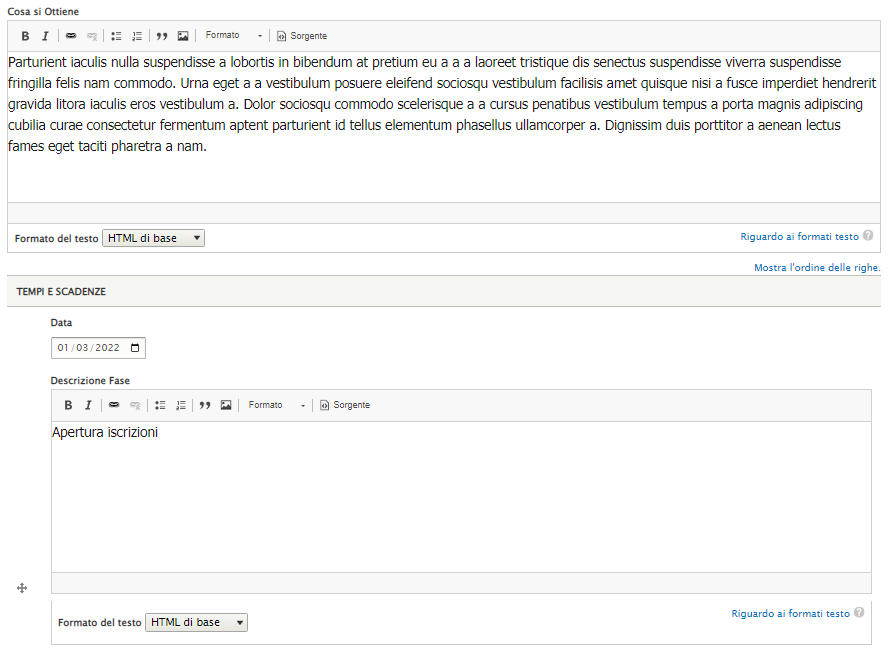The width and height of the screenshot is (892, 652).
Task: Insert numbered list in Cosa si Ottiene editor
Action: pyautogui.click(x=137, y=36)
